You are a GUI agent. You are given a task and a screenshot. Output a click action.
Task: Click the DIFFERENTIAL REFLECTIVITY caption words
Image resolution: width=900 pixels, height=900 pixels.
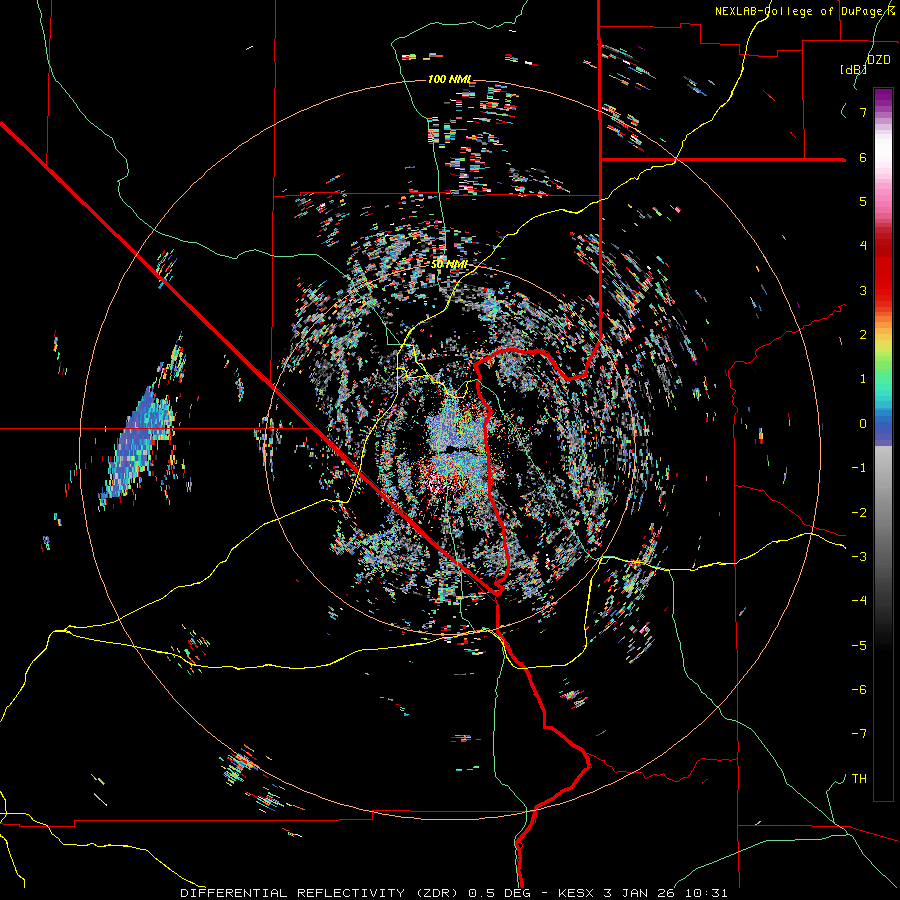pos(292,893)
